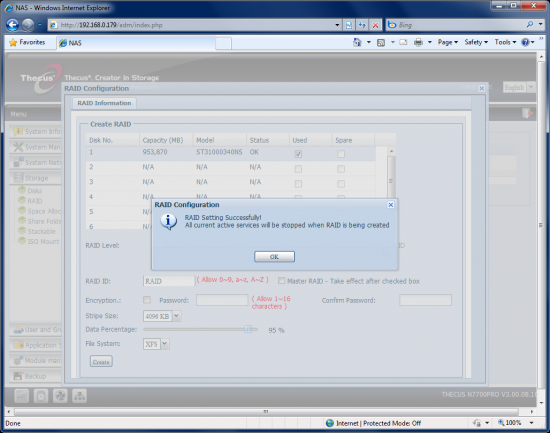Open the Print icon dropdown arrow
Viewport: 550px width, 433px height.
pos(430,42)
